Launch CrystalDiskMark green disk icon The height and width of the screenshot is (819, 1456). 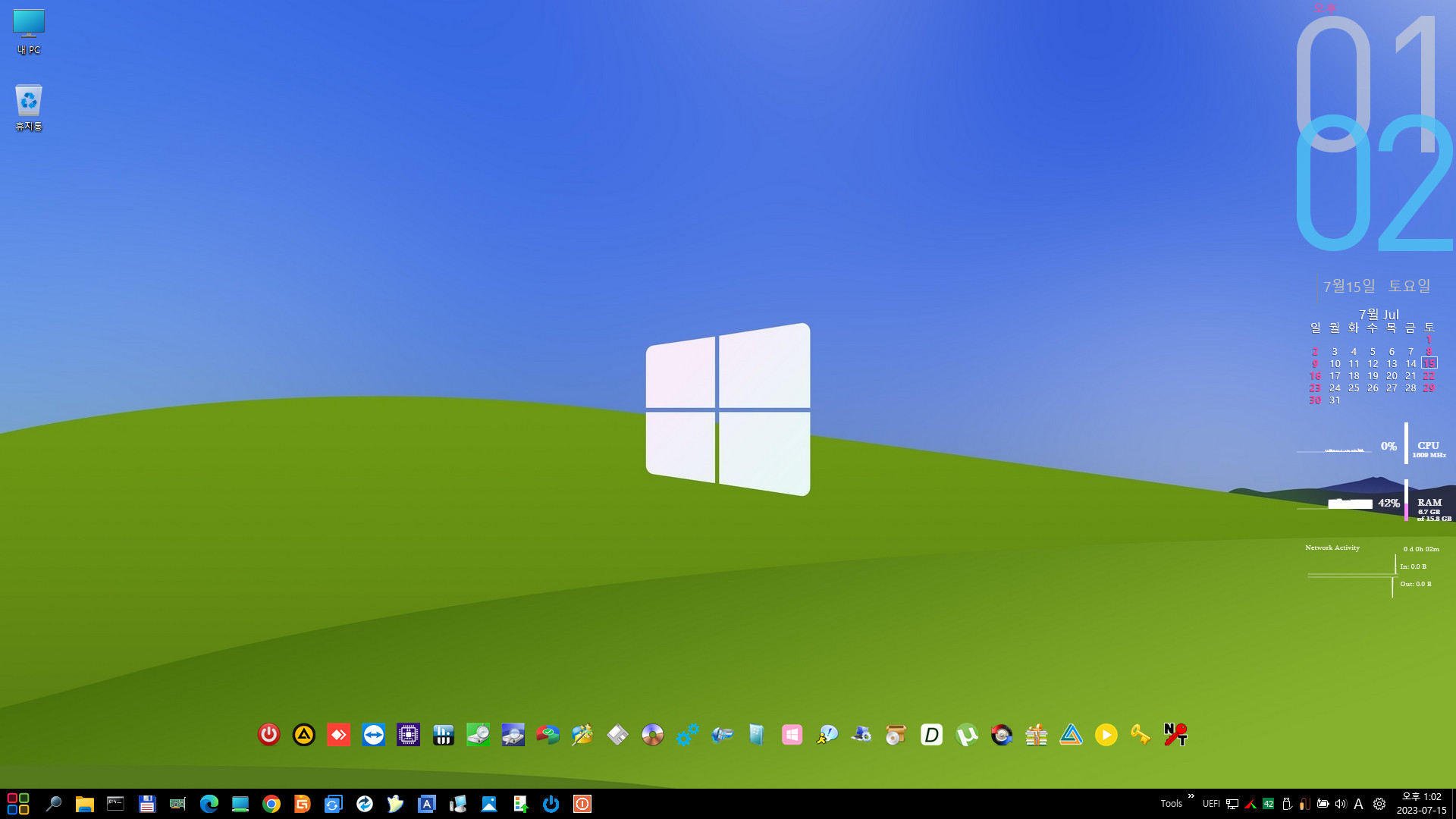479,734
